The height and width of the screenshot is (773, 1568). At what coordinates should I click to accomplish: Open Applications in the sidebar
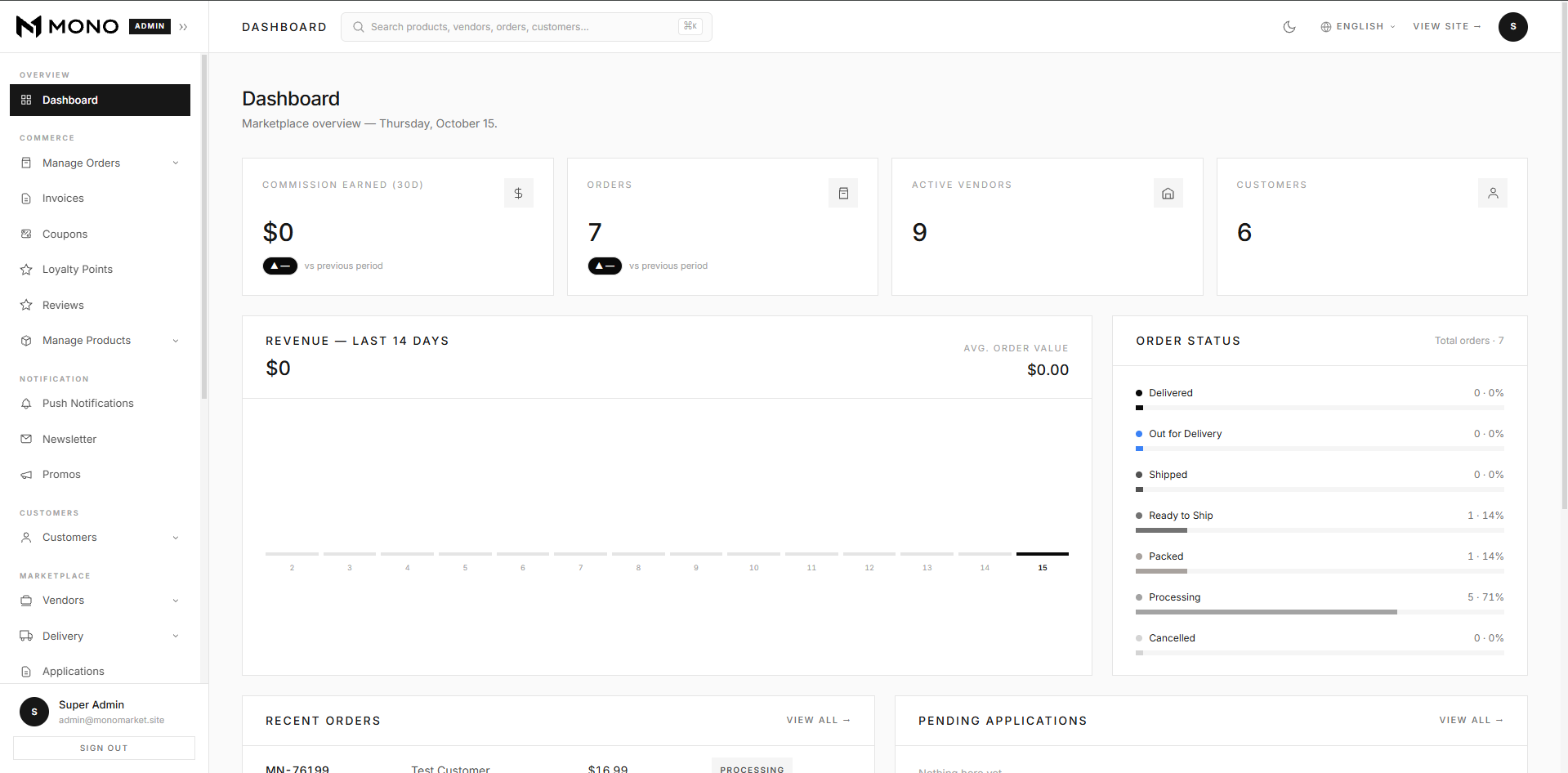click(x=100, y=672)
